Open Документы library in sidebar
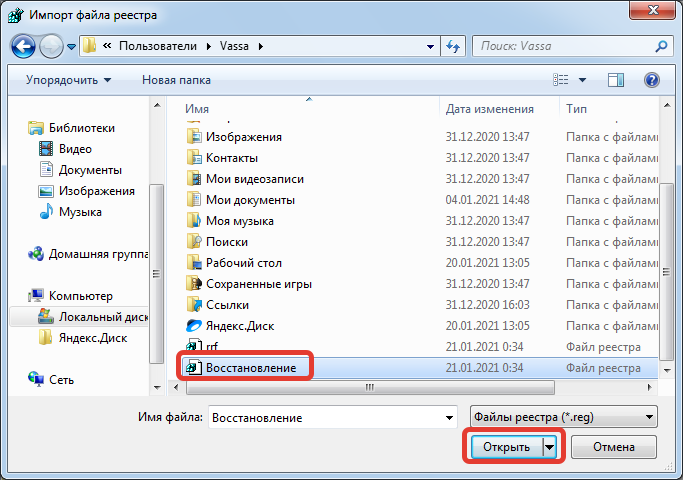Image resolution: width=683 pixels, height=480 pixels. (x=90, y=170)
